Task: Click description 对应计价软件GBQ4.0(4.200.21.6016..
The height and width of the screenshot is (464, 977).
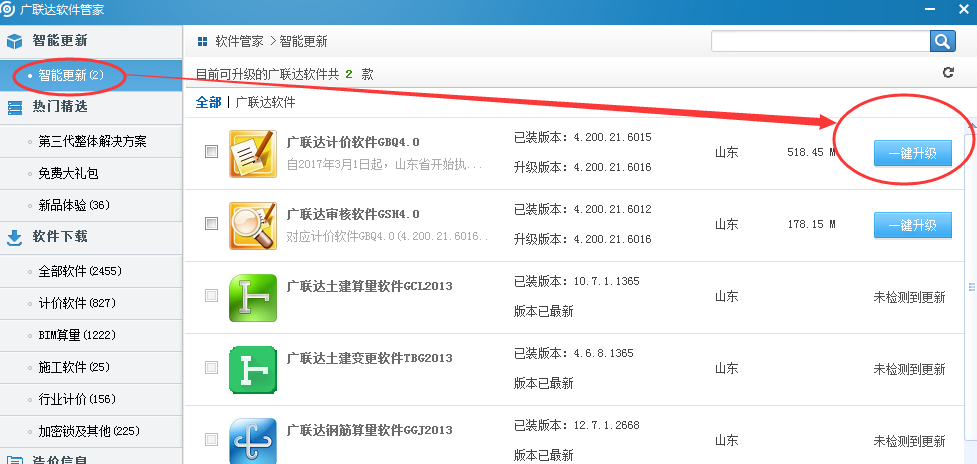Action: [x=388, y=237]
